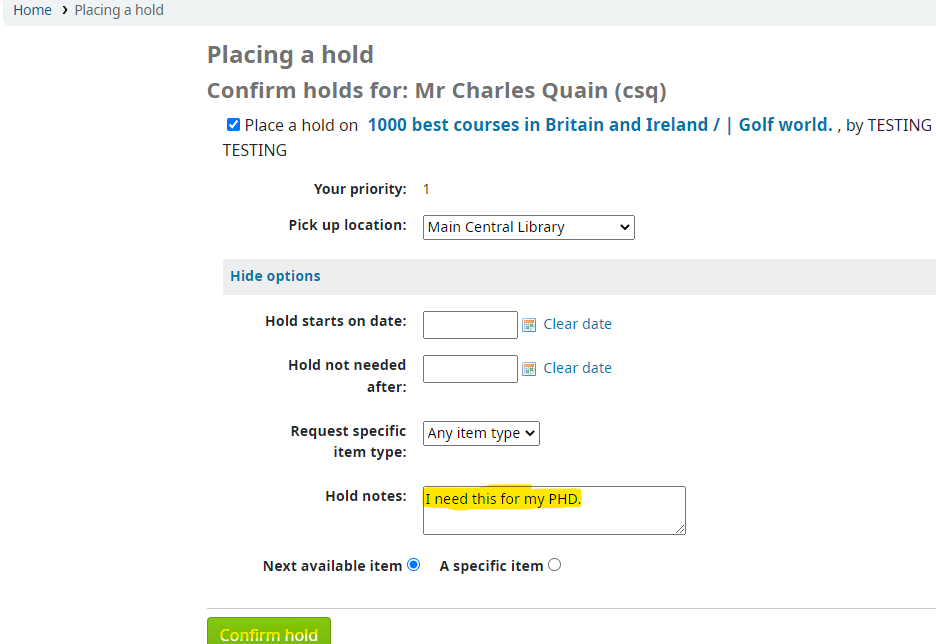Select the Next available item radio button

coord(413,565)
